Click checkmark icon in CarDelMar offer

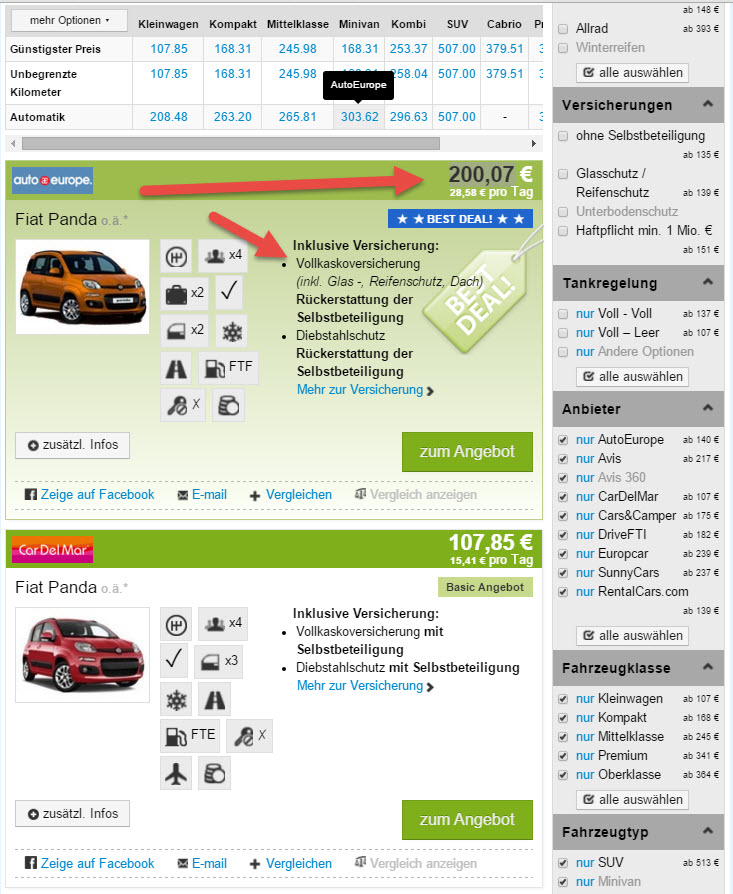(x=174, y=661)
